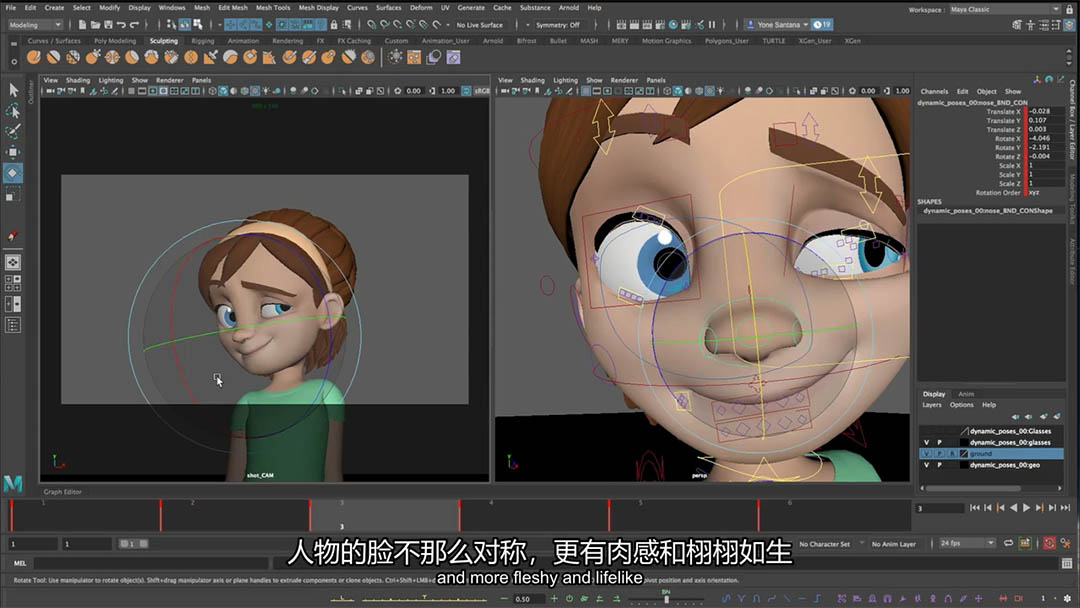Click the layer editor horizontal scrollbar
The image size is (1080, 608).
pyautogui.click(x=973, y=488)
